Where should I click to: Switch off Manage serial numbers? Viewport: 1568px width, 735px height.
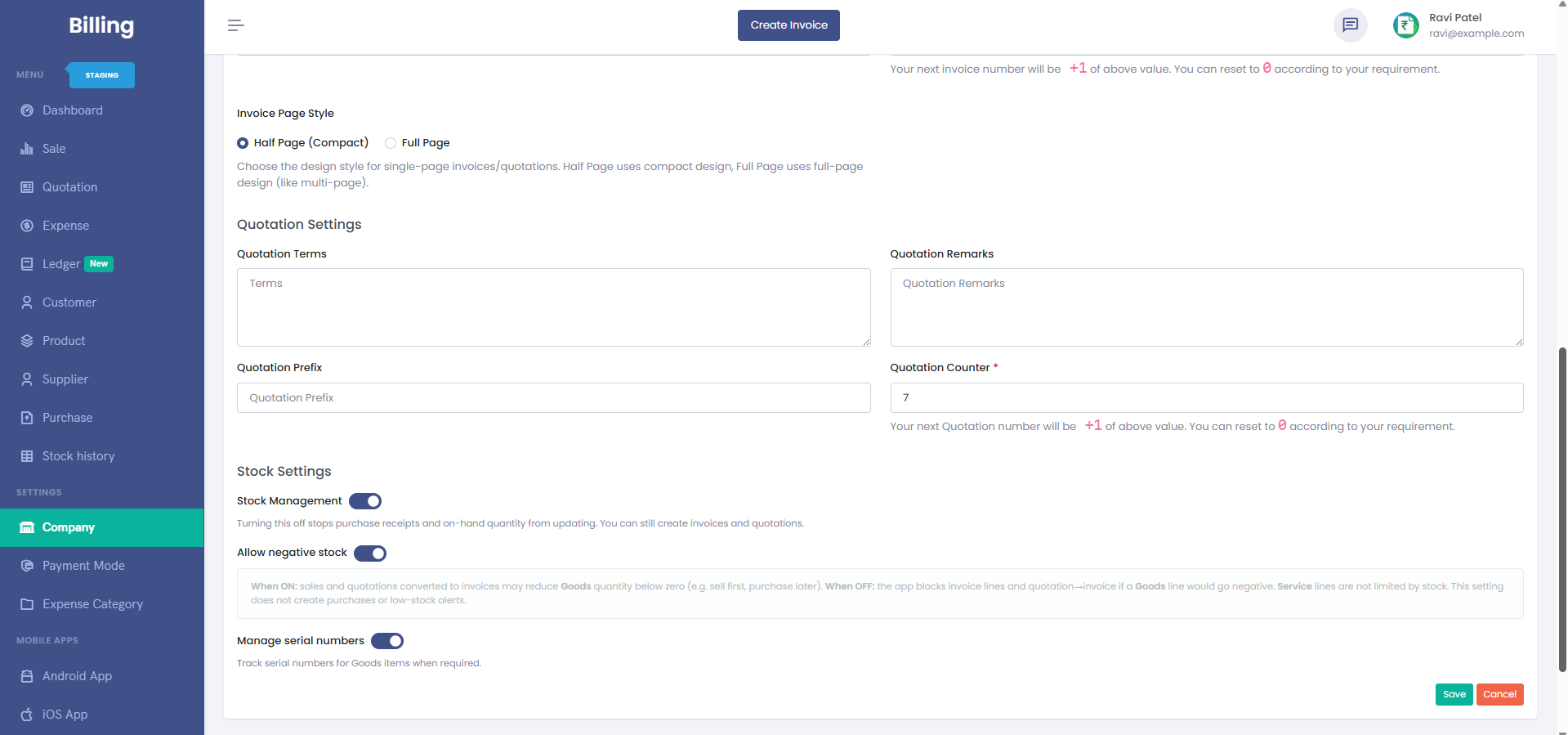387,641
